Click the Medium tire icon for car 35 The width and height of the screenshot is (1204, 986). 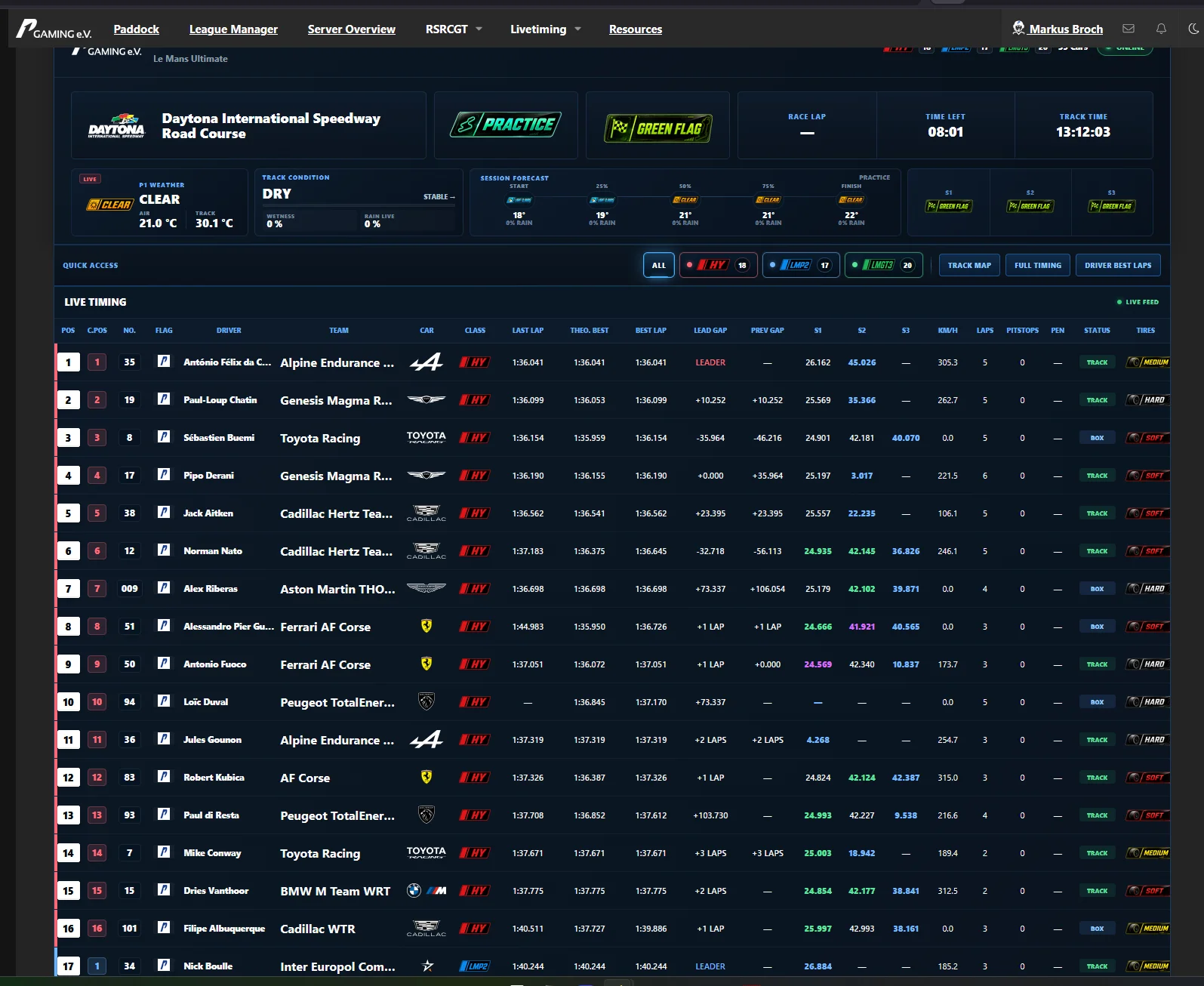tap(1148, 362)
